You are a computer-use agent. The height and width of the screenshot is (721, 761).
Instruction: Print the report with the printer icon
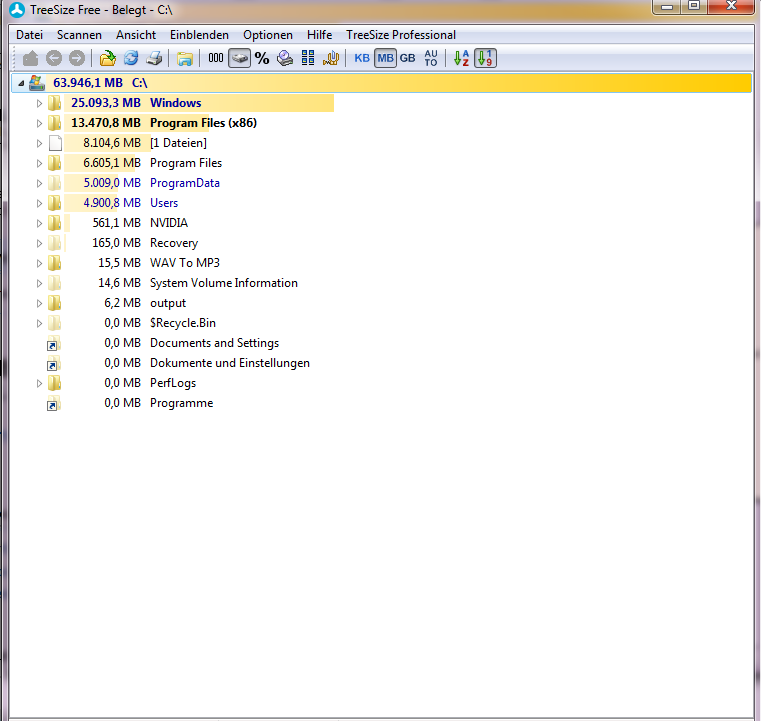click(154, 58)
